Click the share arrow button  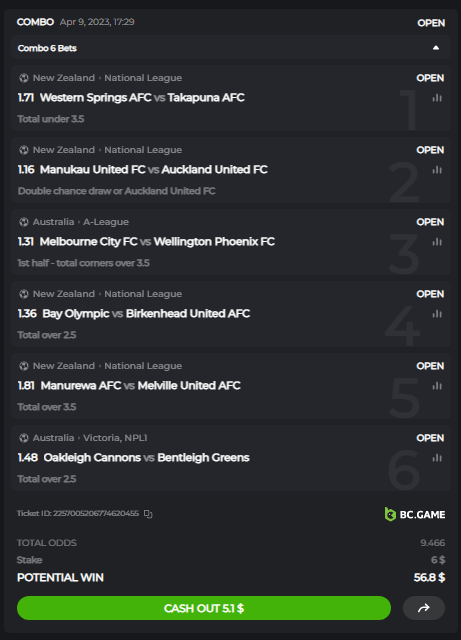pyautogui.click(x=424, y=608)
